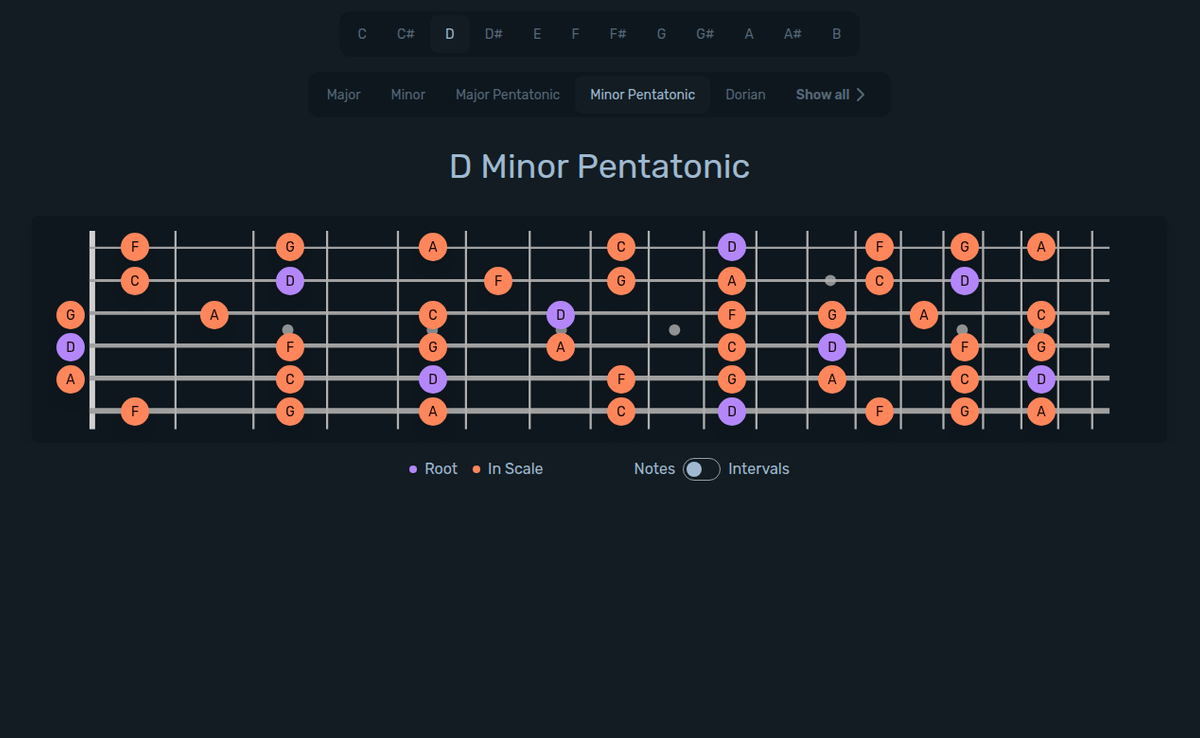The width and height of the screenshot is (1200, 738).
Task: Click the purple D on the lowest string
Action: (731, 411)
